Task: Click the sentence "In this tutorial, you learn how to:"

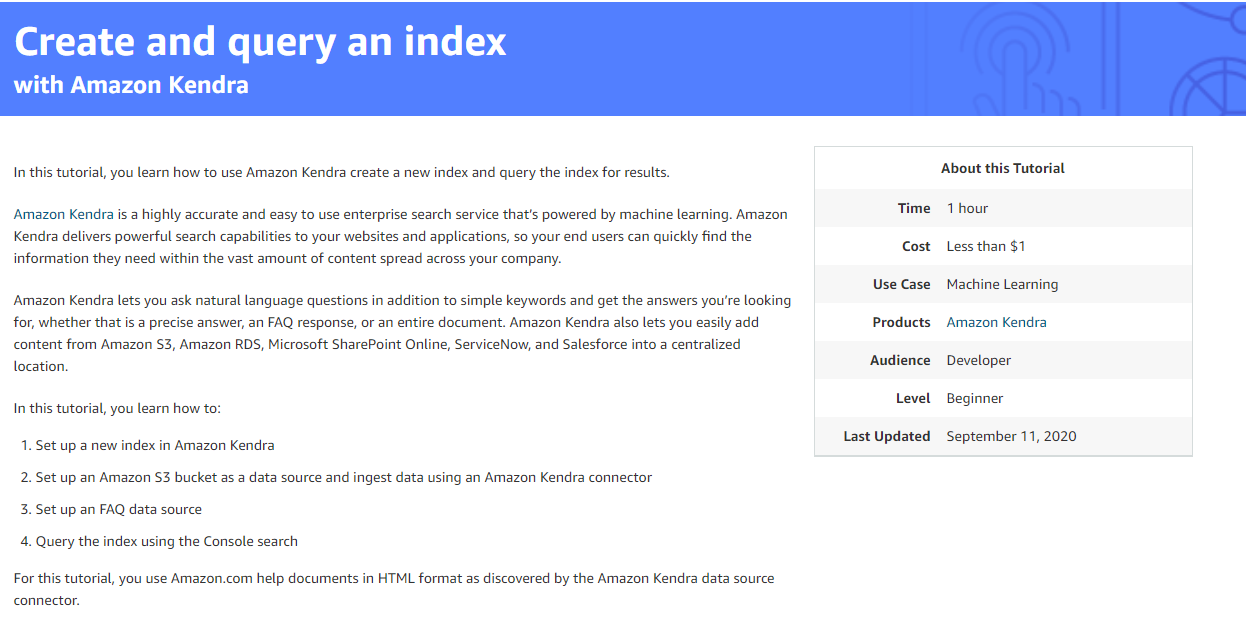Action: pyautogui.click(x=117, y=408)
